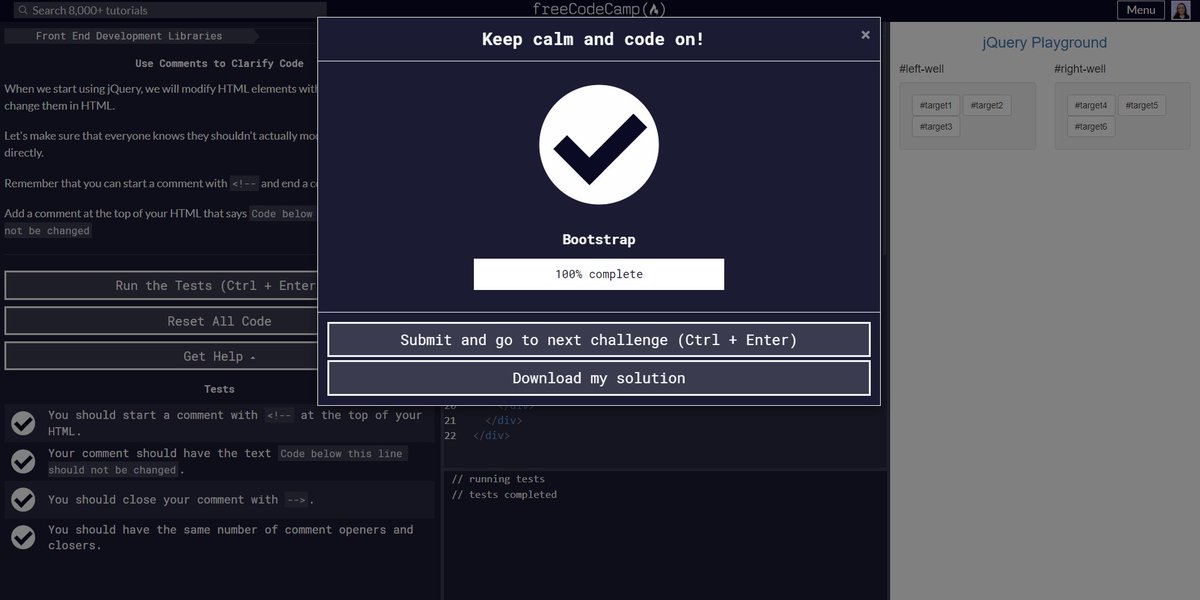Submit and go to next challenge
Screen dimensions: 1200x600
click(599, 340)
